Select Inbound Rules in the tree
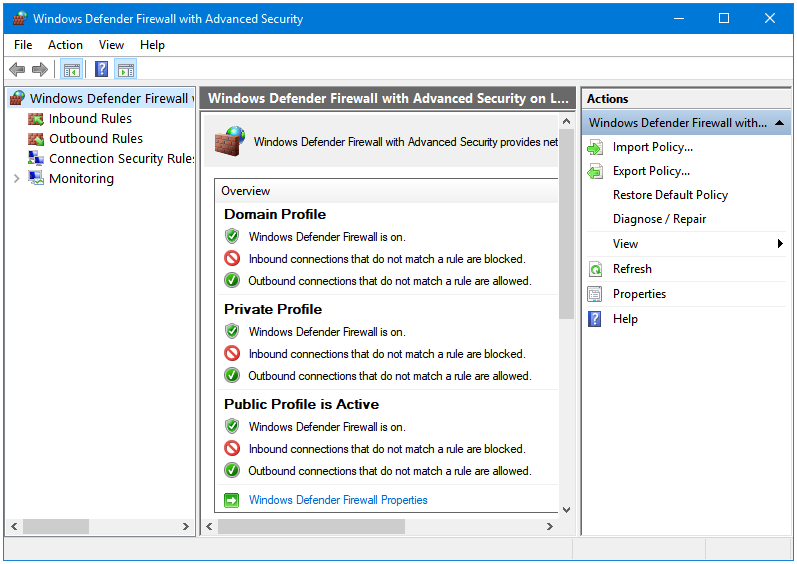The width and height of the screenshot is (797, 564). click(90, 119)
